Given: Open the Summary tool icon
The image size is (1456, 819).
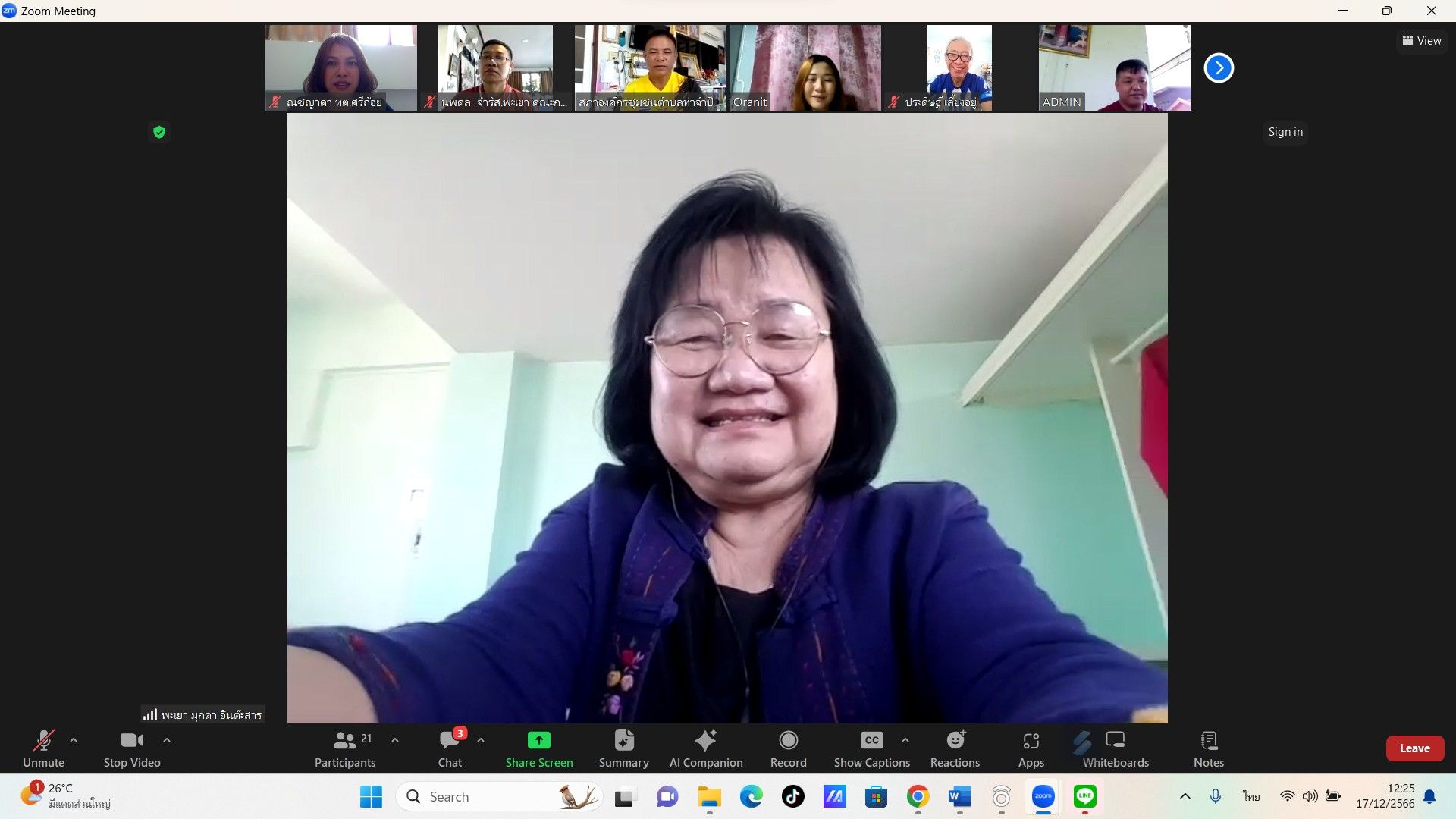Looking at the screenshot, I should pyautogui.click(x=623, y=741).
